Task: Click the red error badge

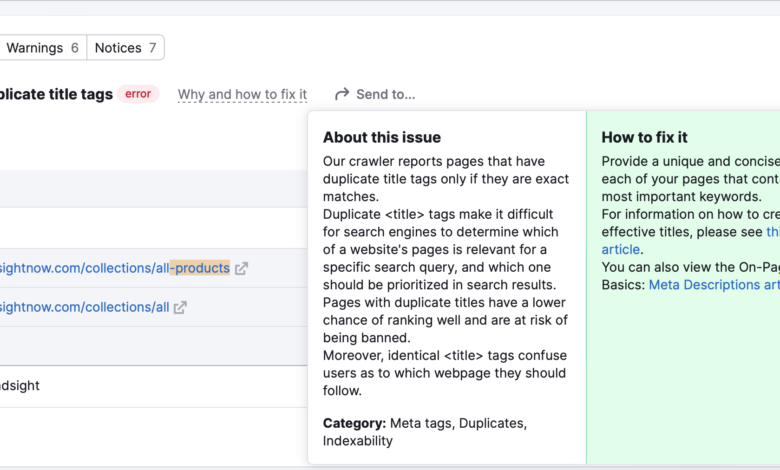Action: (x=138, y=94)
